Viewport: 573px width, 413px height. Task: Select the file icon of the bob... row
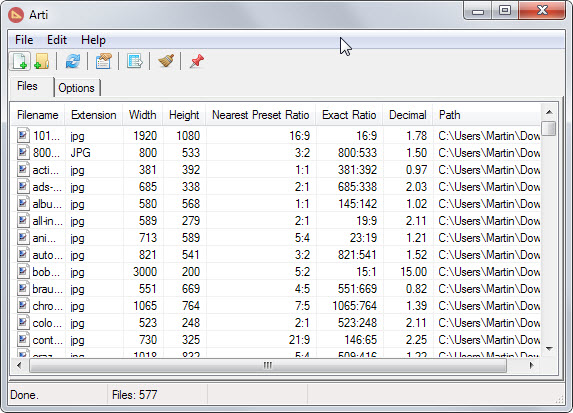point(23,272)
